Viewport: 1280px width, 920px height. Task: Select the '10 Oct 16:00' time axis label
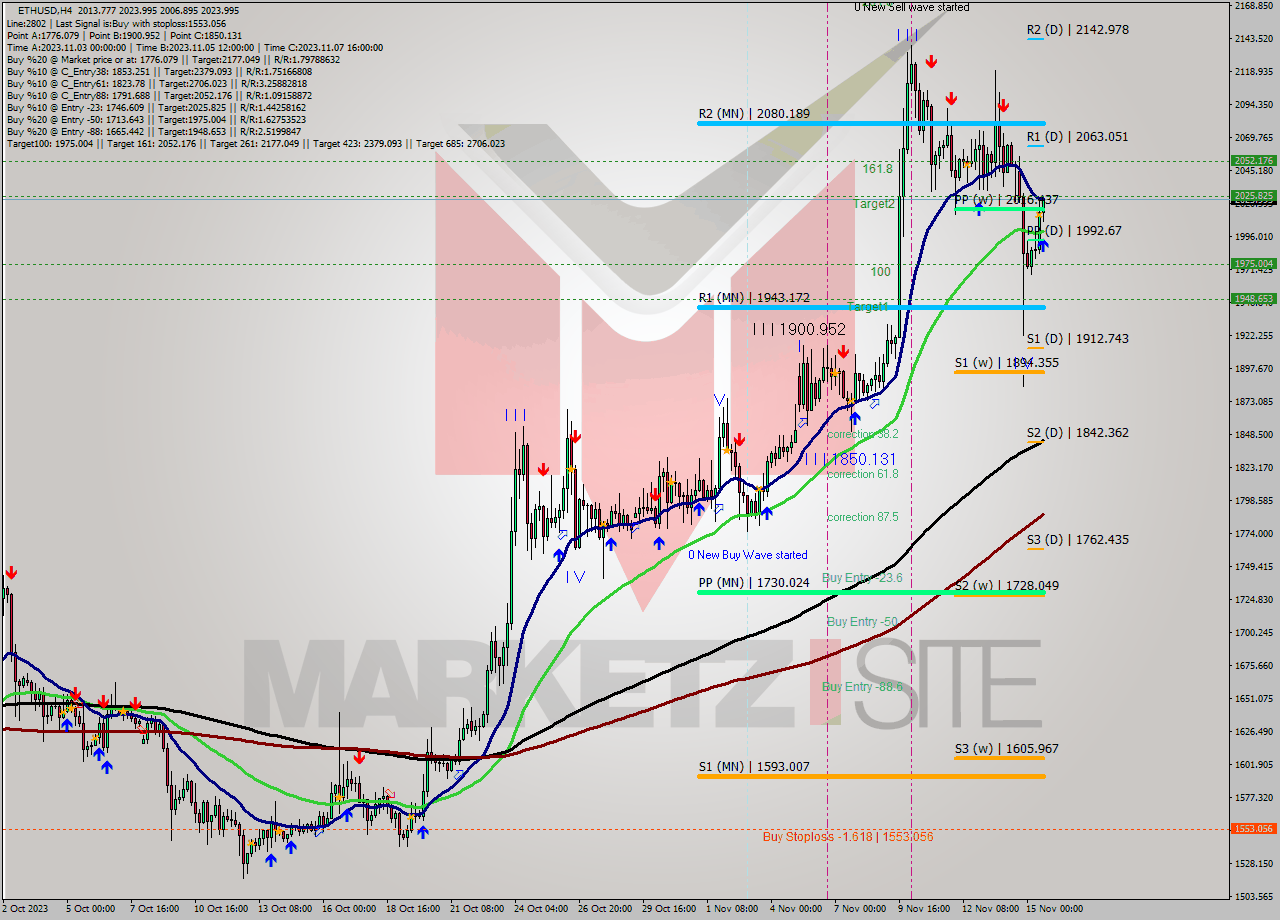tap(221, 909)
